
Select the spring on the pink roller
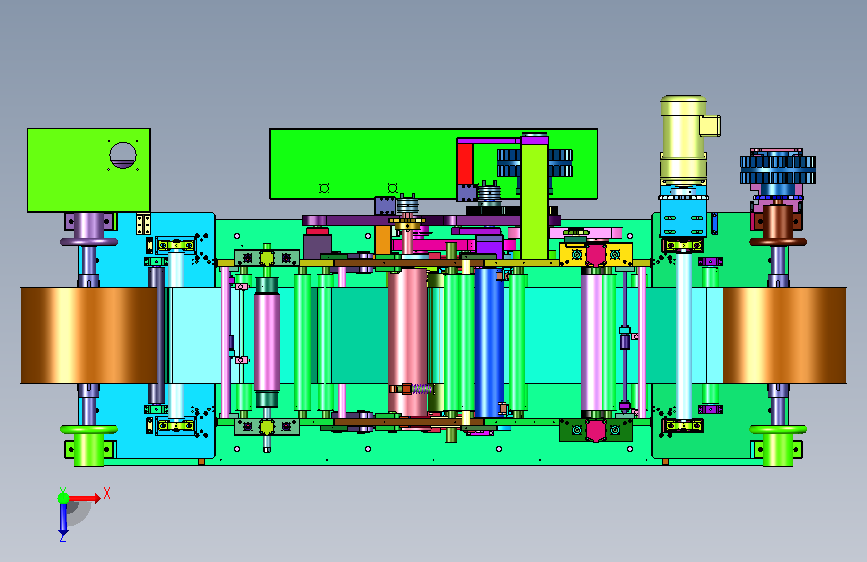coord(422,389)
